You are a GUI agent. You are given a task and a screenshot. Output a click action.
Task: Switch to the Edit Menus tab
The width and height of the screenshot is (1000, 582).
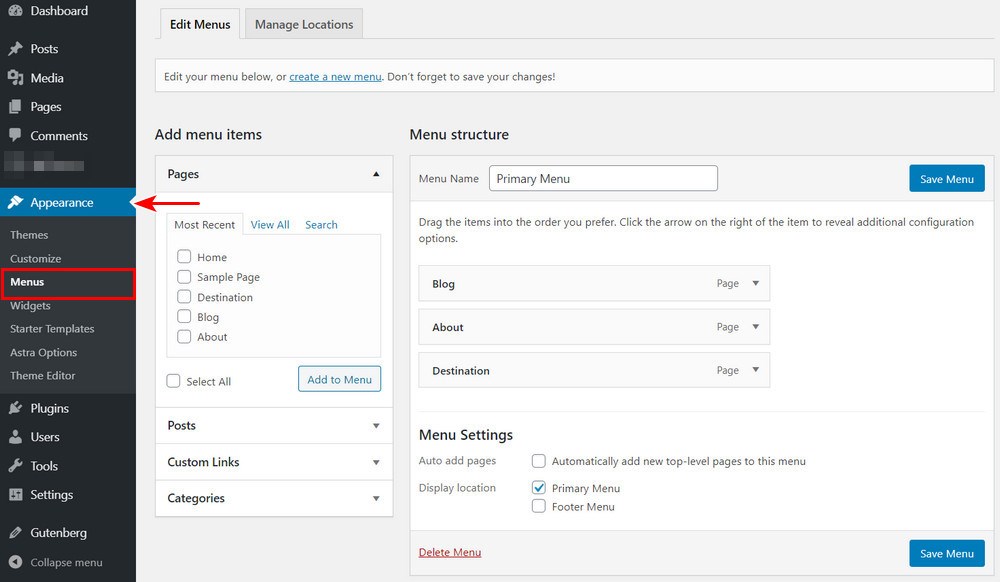[x=200, y=24]
